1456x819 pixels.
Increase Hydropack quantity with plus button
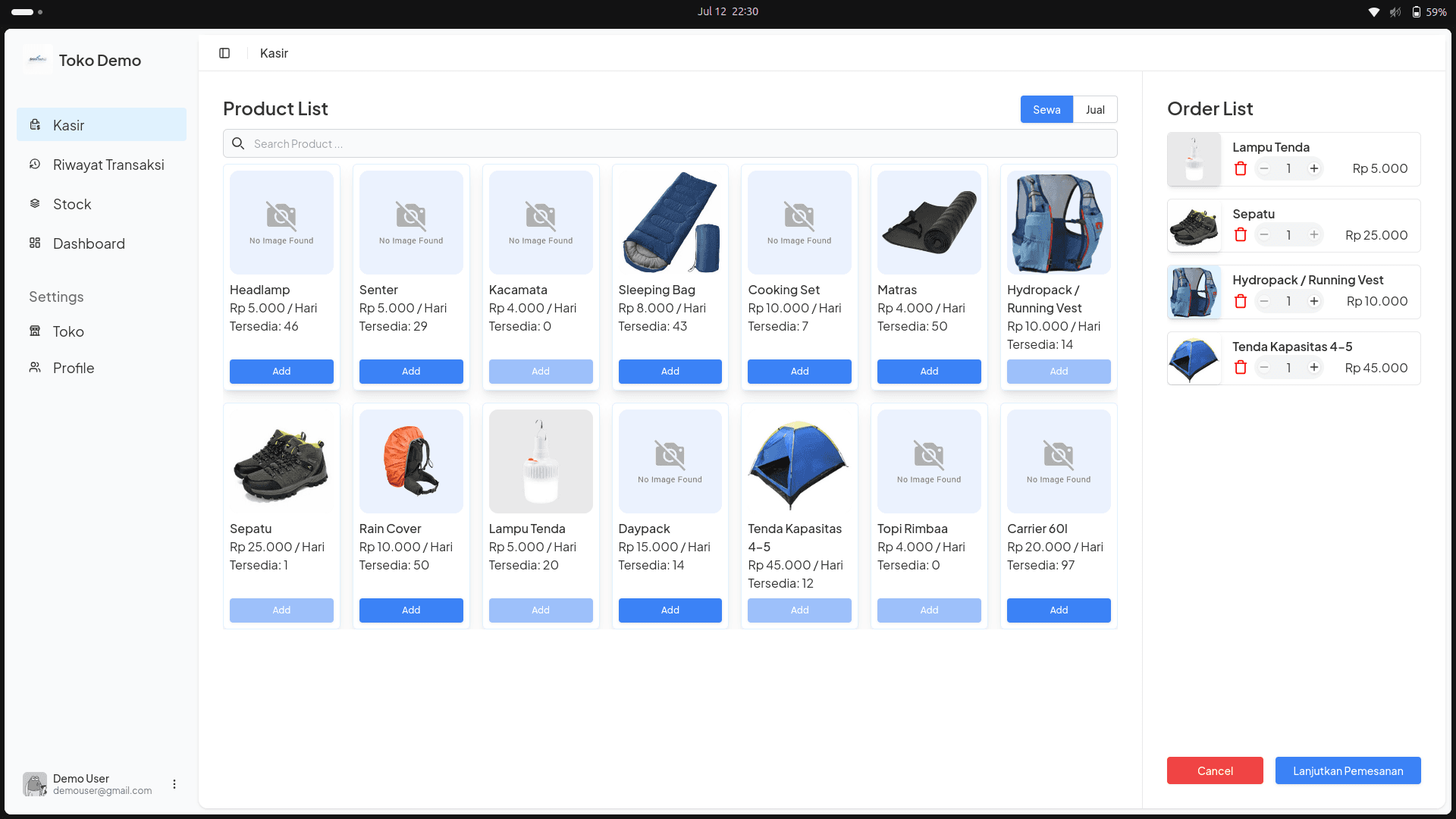1314,301
